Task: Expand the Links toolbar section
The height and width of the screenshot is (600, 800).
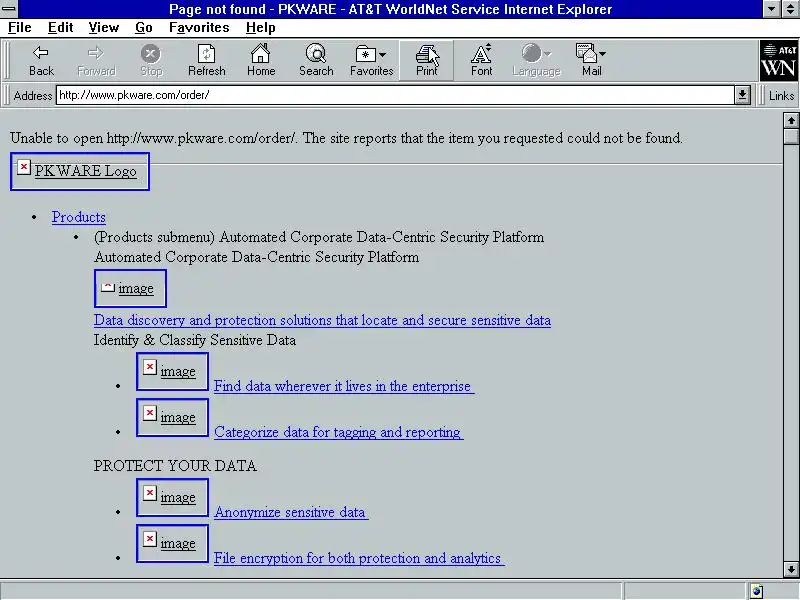Action: 781,95
